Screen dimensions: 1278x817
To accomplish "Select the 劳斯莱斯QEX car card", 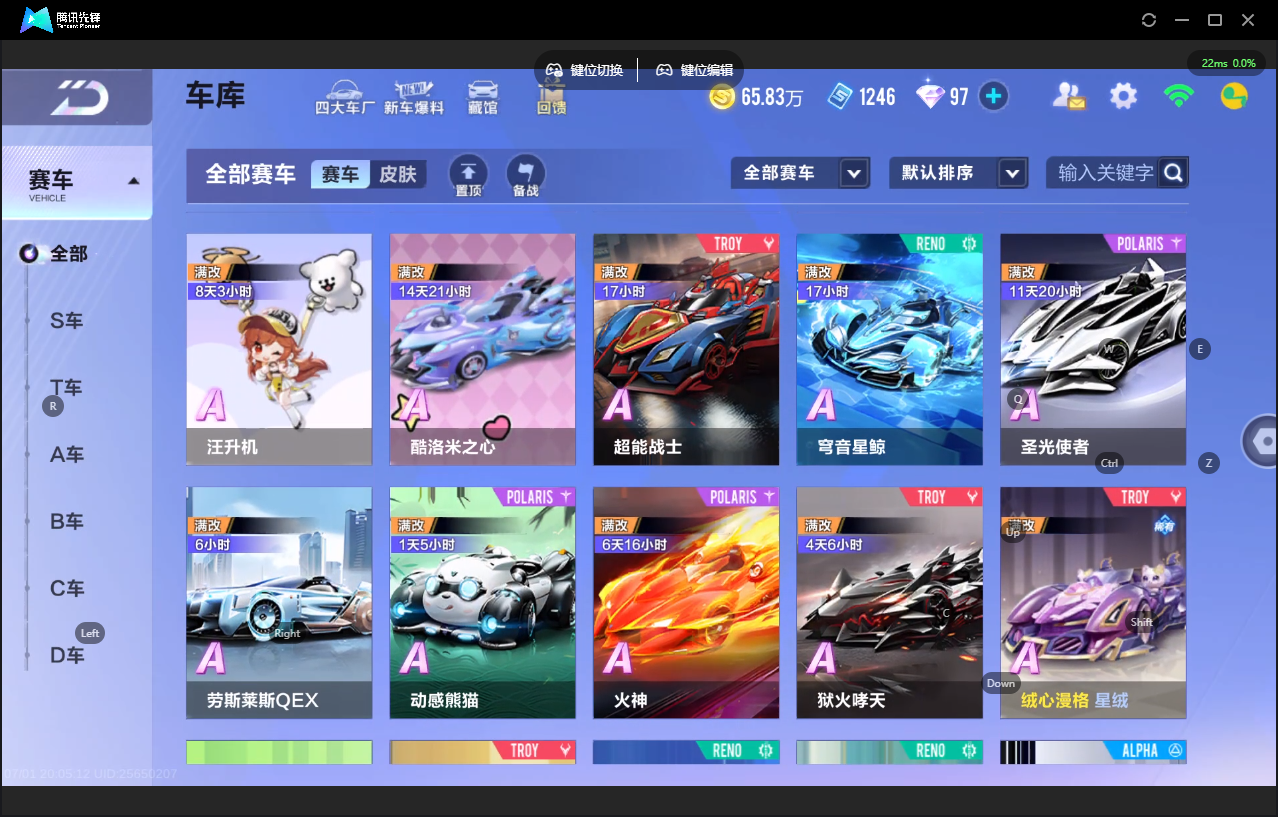I will [x=279, y=603].
